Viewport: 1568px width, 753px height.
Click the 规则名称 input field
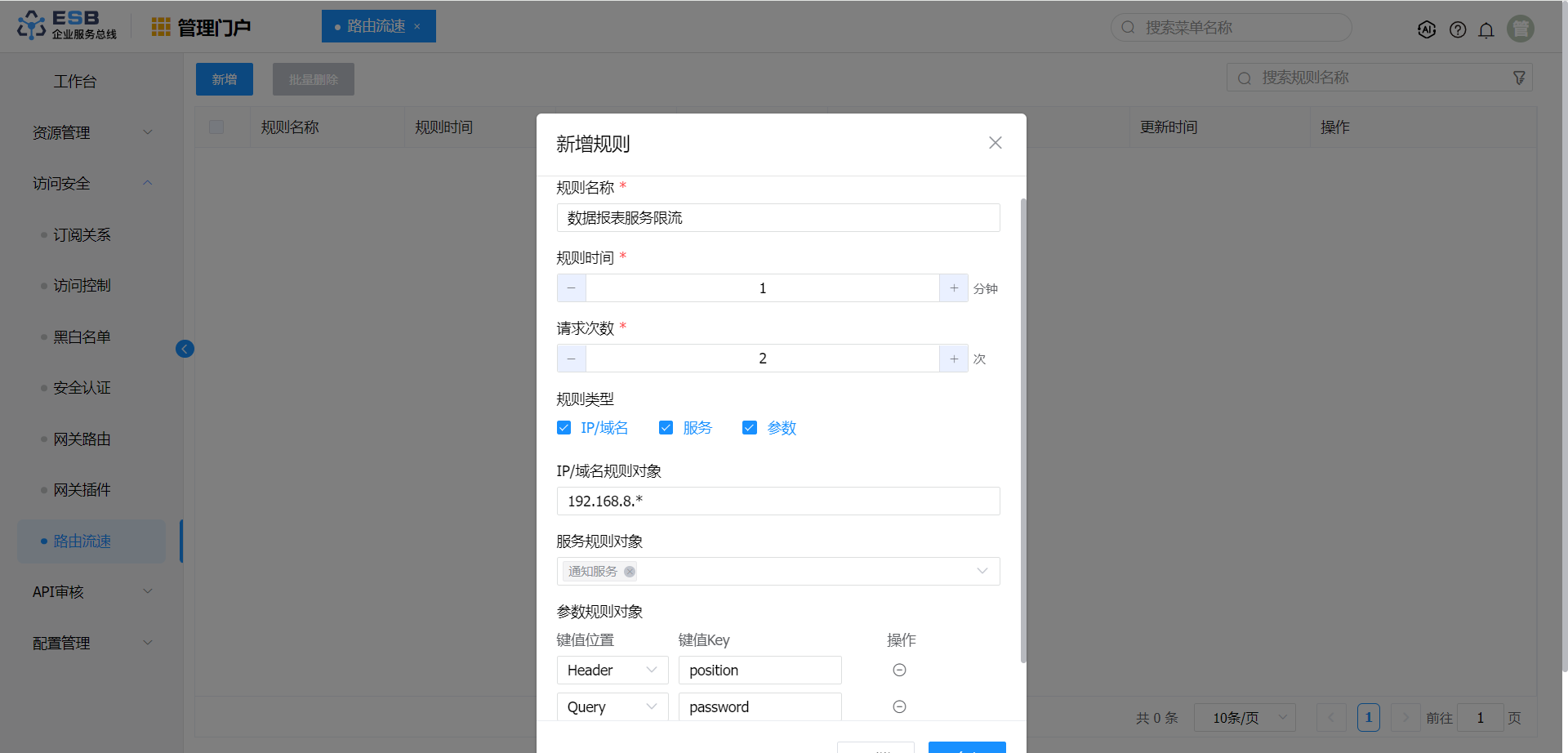777,218
